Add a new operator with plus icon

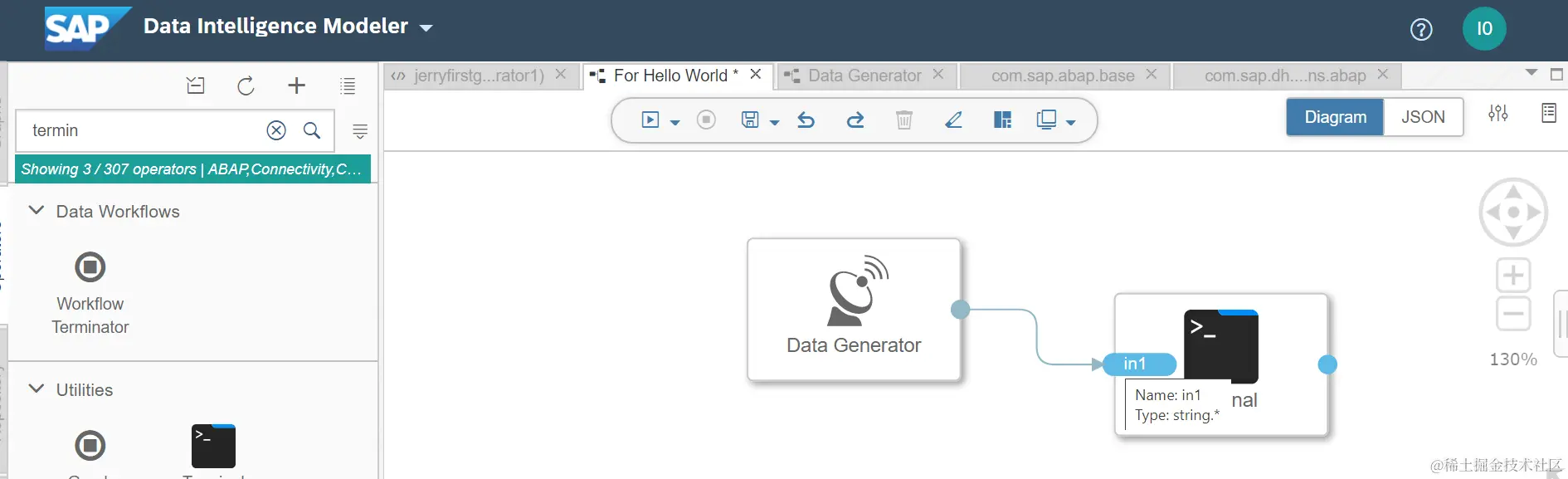[x=296, y=85]
